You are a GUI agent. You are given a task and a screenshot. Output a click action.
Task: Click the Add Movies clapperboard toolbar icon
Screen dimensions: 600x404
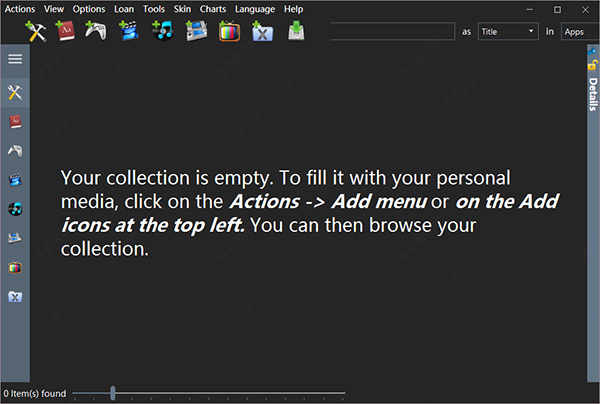(x=128, y=31)
